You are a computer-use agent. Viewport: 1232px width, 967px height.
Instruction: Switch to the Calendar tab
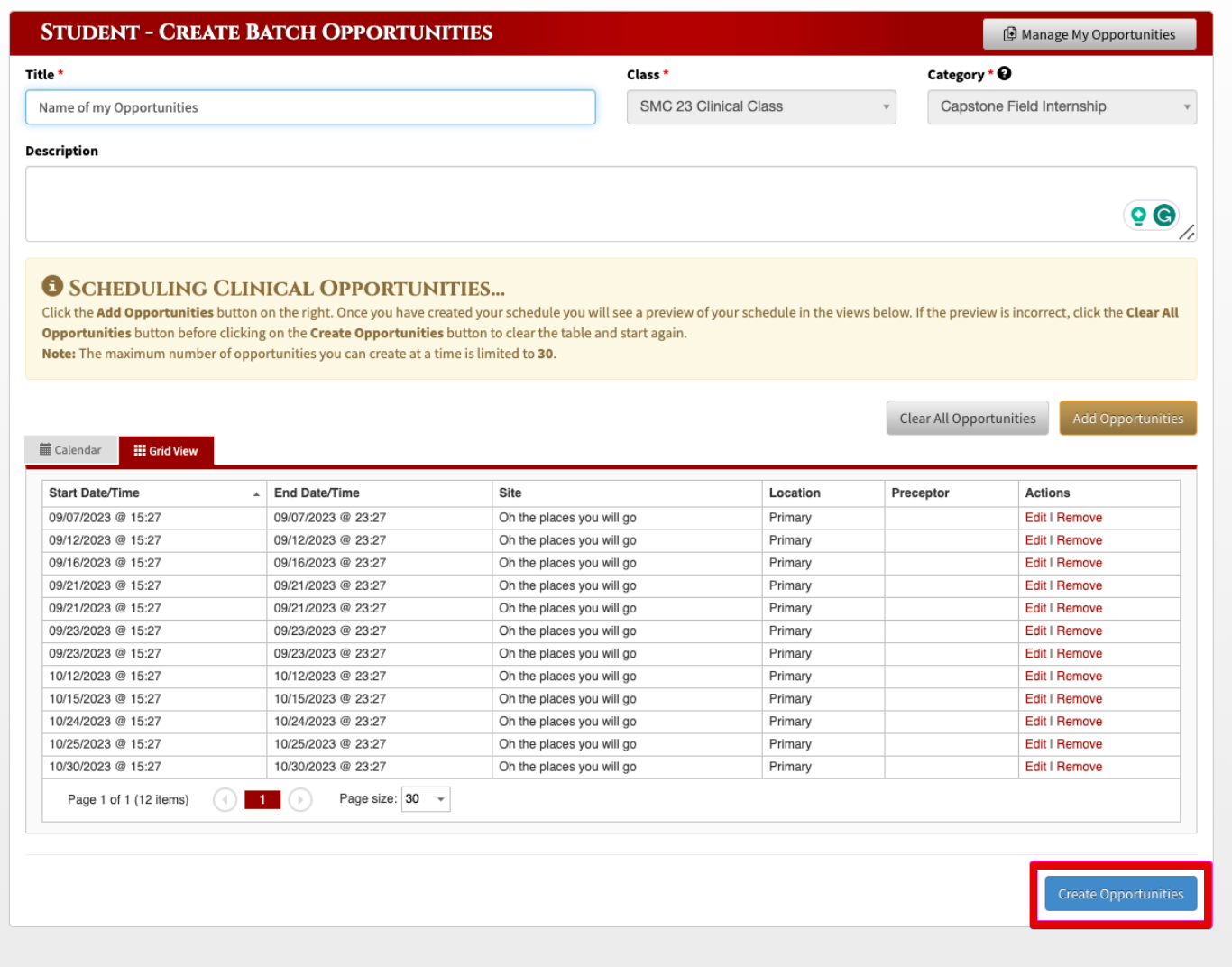70,449
